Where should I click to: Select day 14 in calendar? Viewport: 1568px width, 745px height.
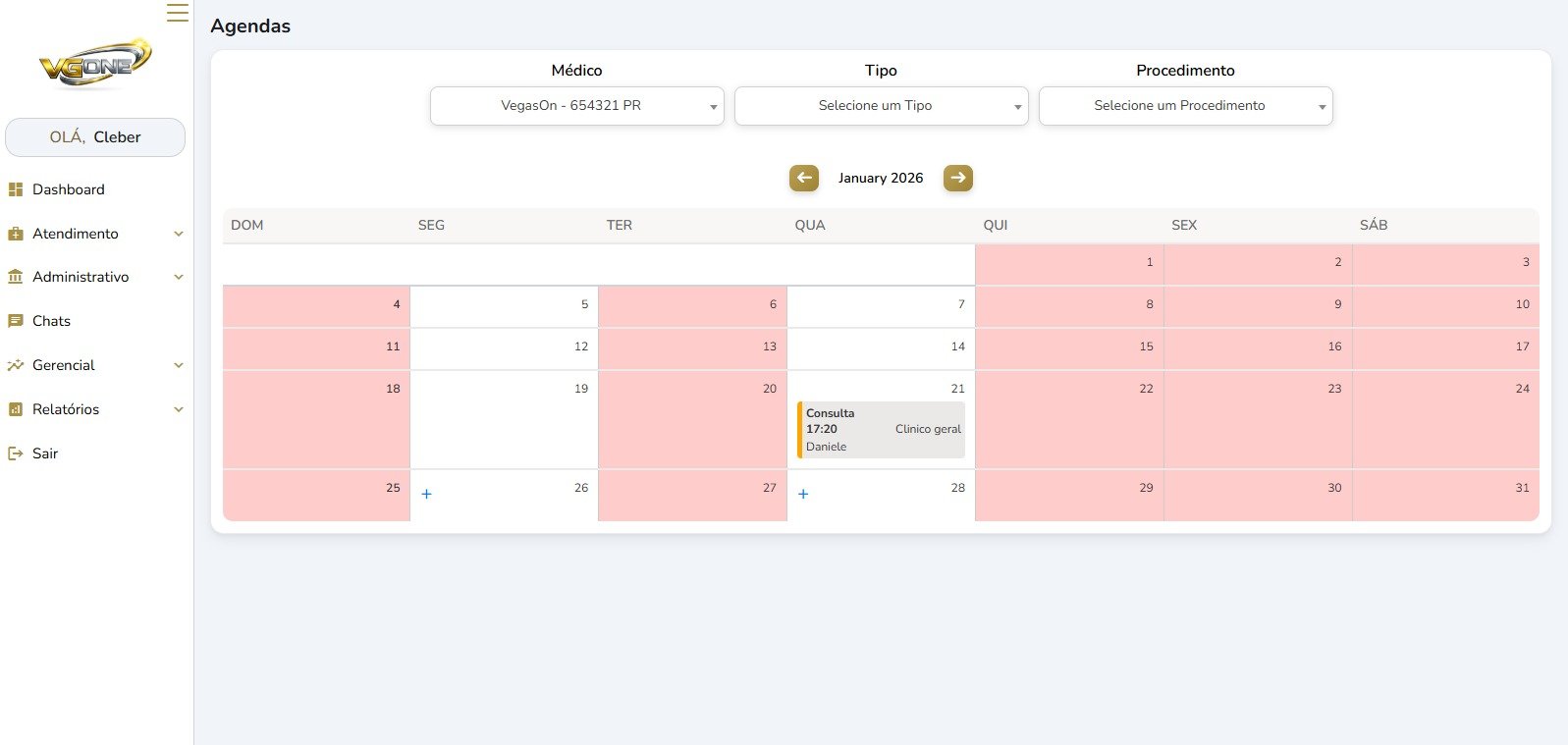coord(881,347)
